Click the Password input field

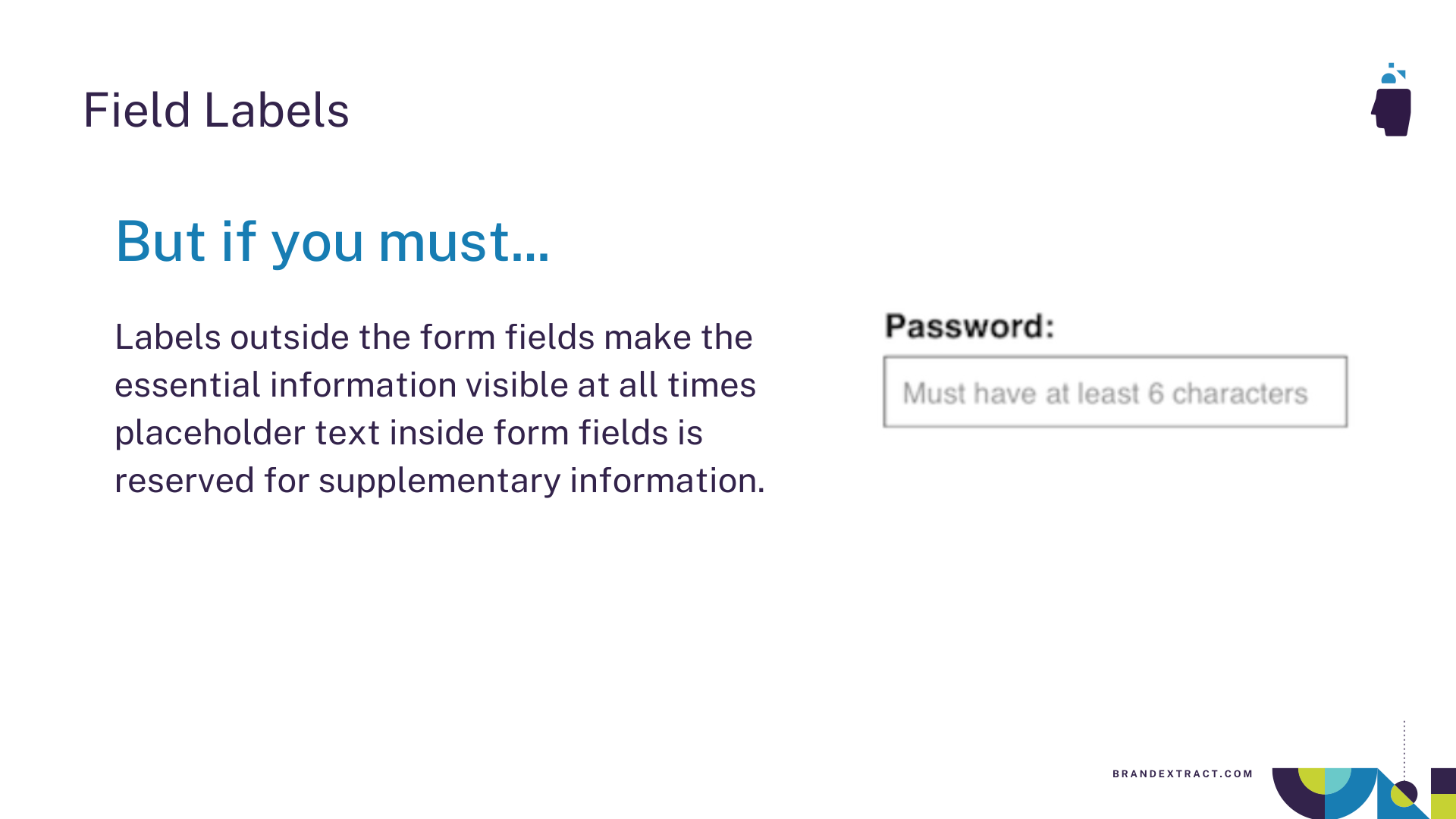(x=1114, y=393)
